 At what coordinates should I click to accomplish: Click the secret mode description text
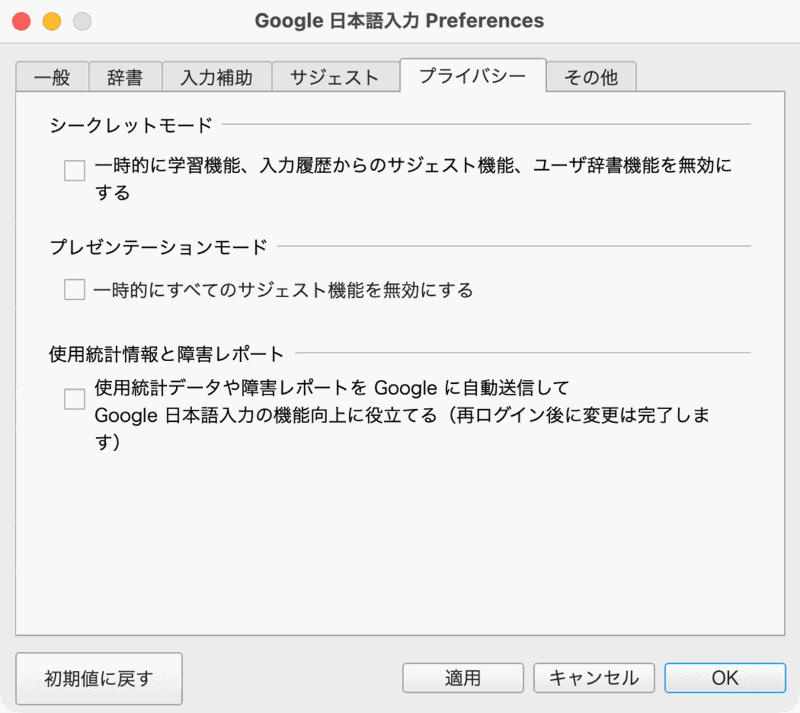[413, 179]
